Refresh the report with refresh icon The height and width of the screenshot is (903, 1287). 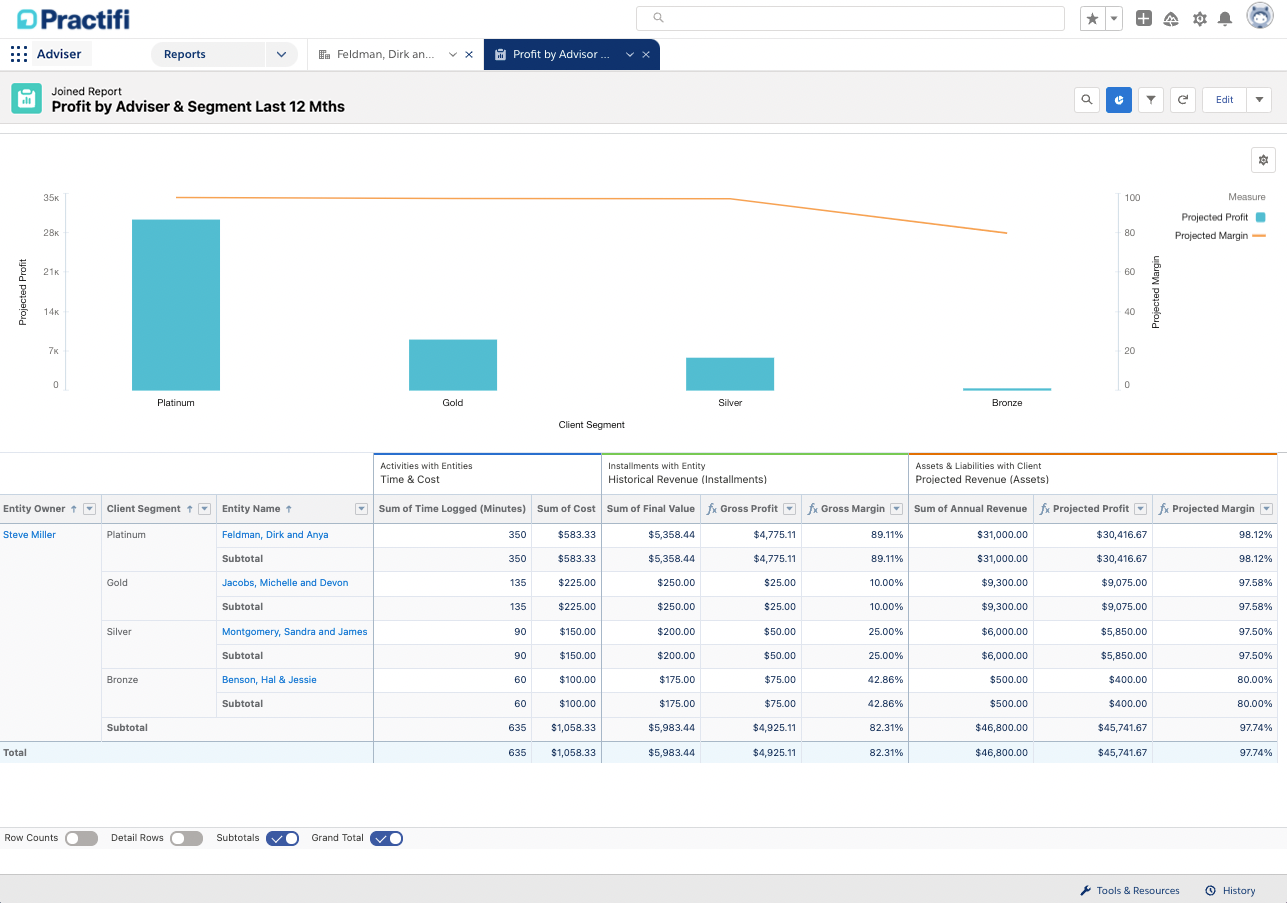(1183, 100)
